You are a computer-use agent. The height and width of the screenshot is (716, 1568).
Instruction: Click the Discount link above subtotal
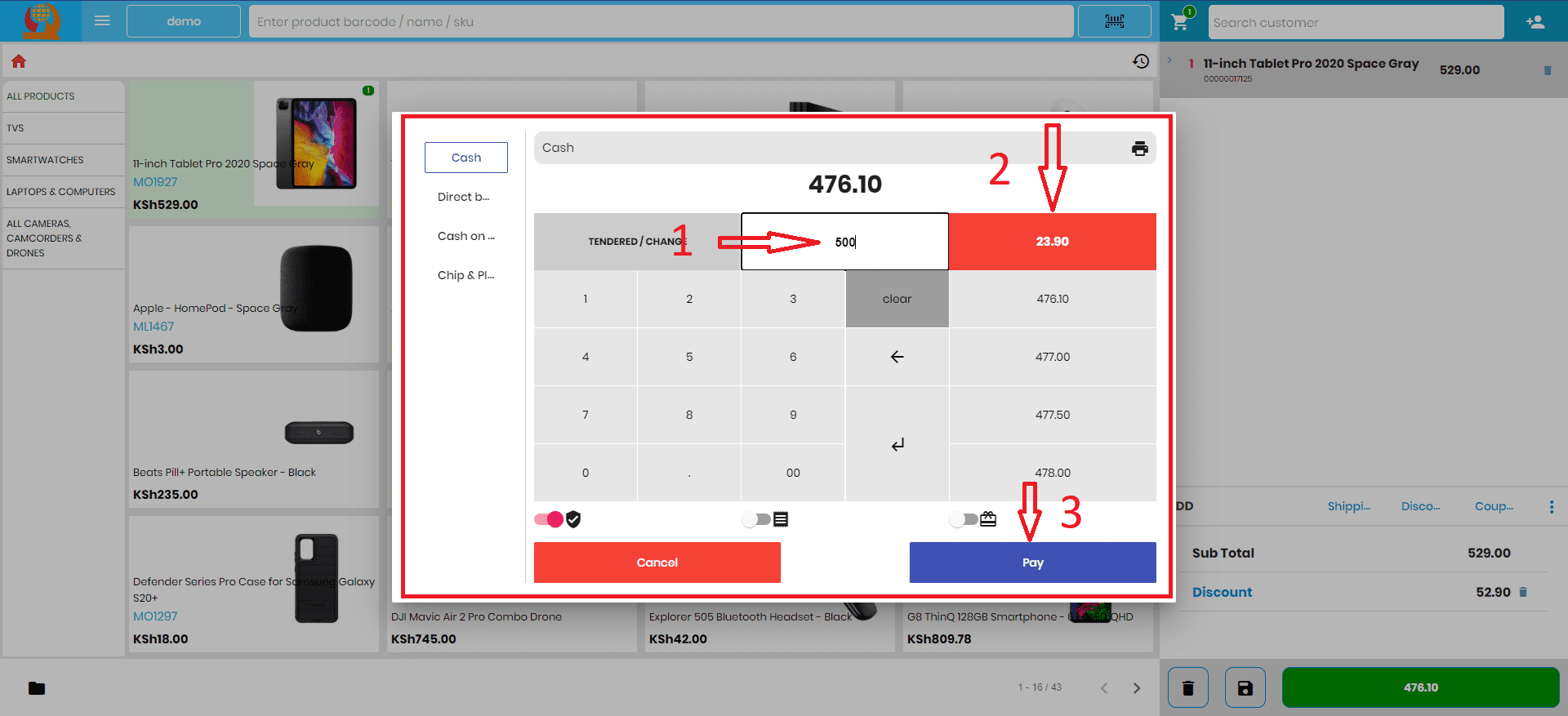[1421, 506]
